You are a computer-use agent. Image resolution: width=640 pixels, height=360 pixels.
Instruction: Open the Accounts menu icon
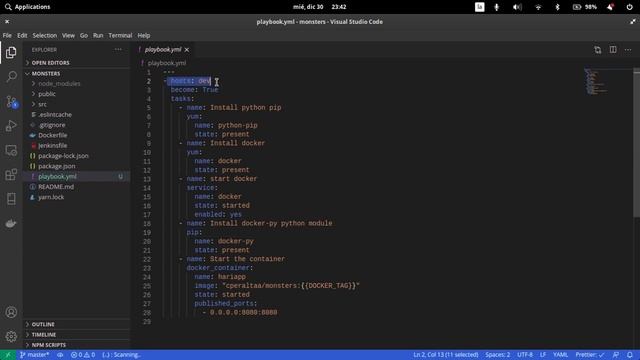point(11,312)
